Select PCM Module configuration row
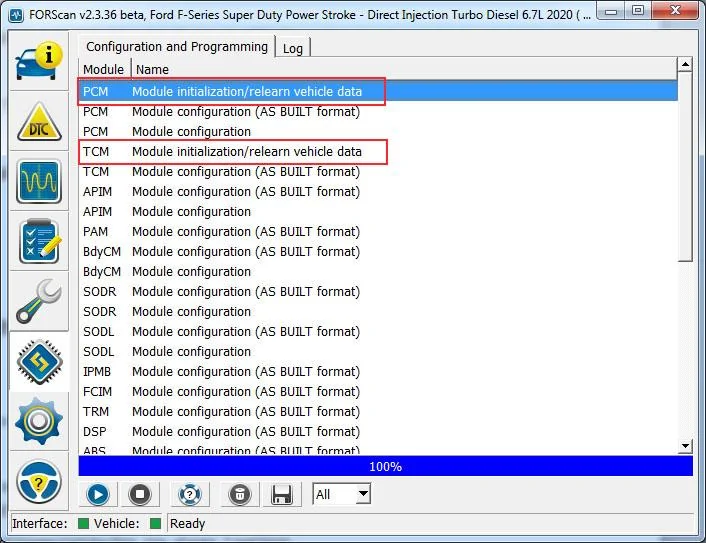This screenshot has height=543, width=706. coord(378,131)
